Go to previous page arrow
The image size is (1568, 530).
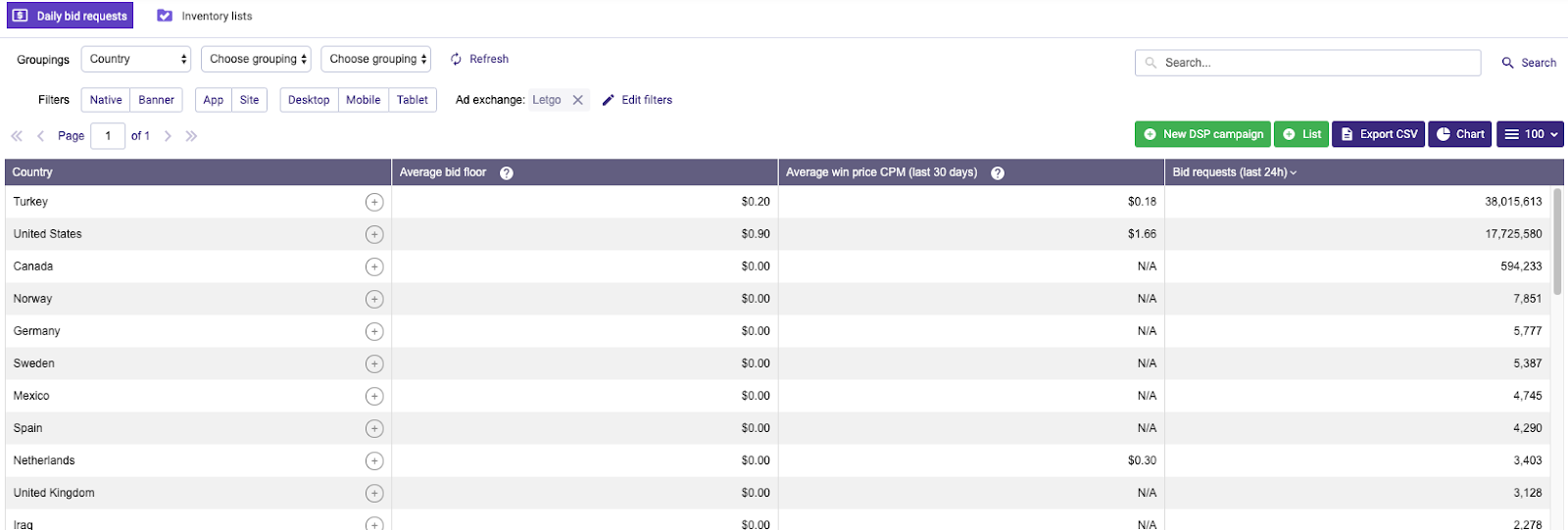(40, 136)
